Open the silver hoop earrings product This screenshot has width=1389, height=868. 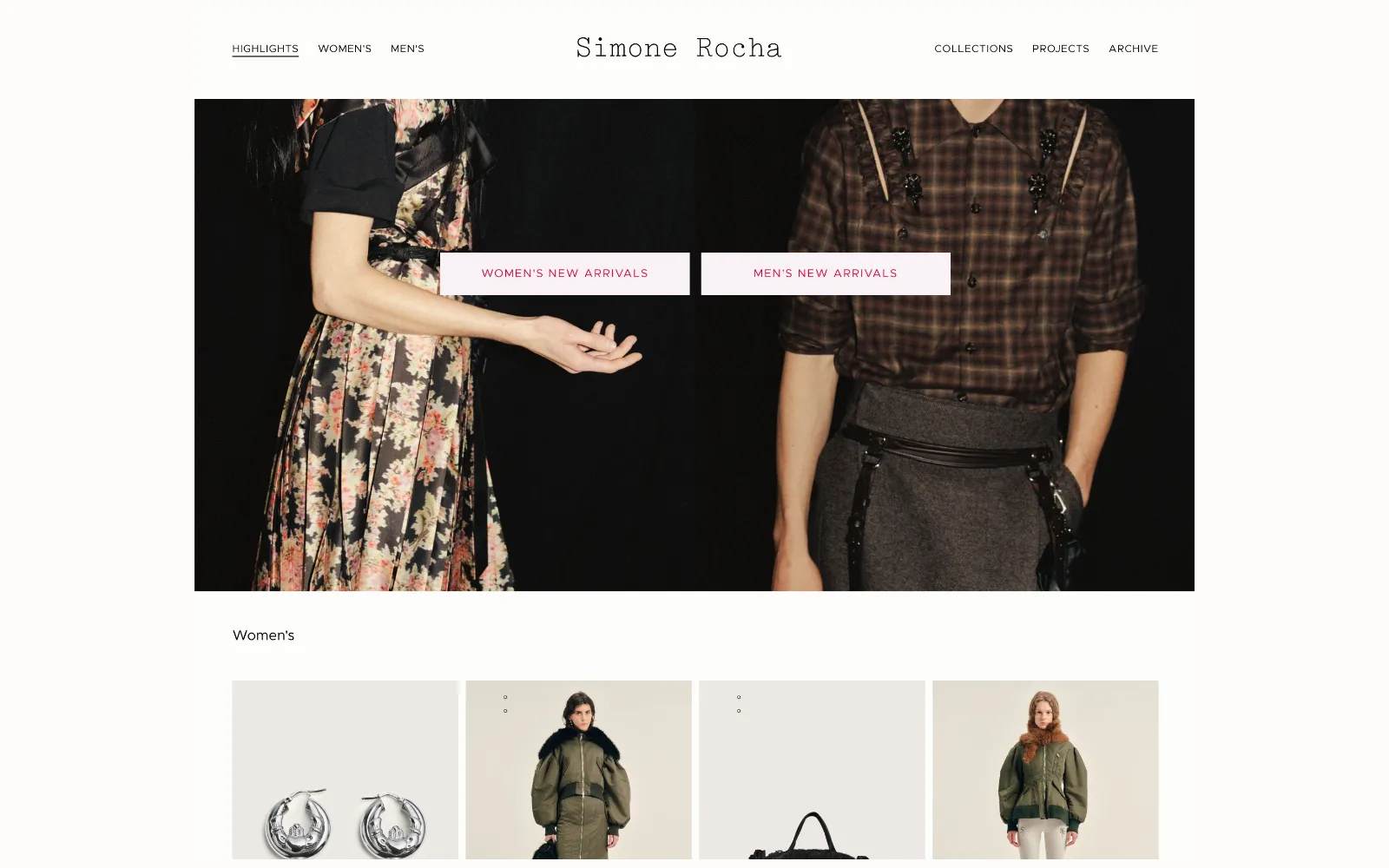345,770
